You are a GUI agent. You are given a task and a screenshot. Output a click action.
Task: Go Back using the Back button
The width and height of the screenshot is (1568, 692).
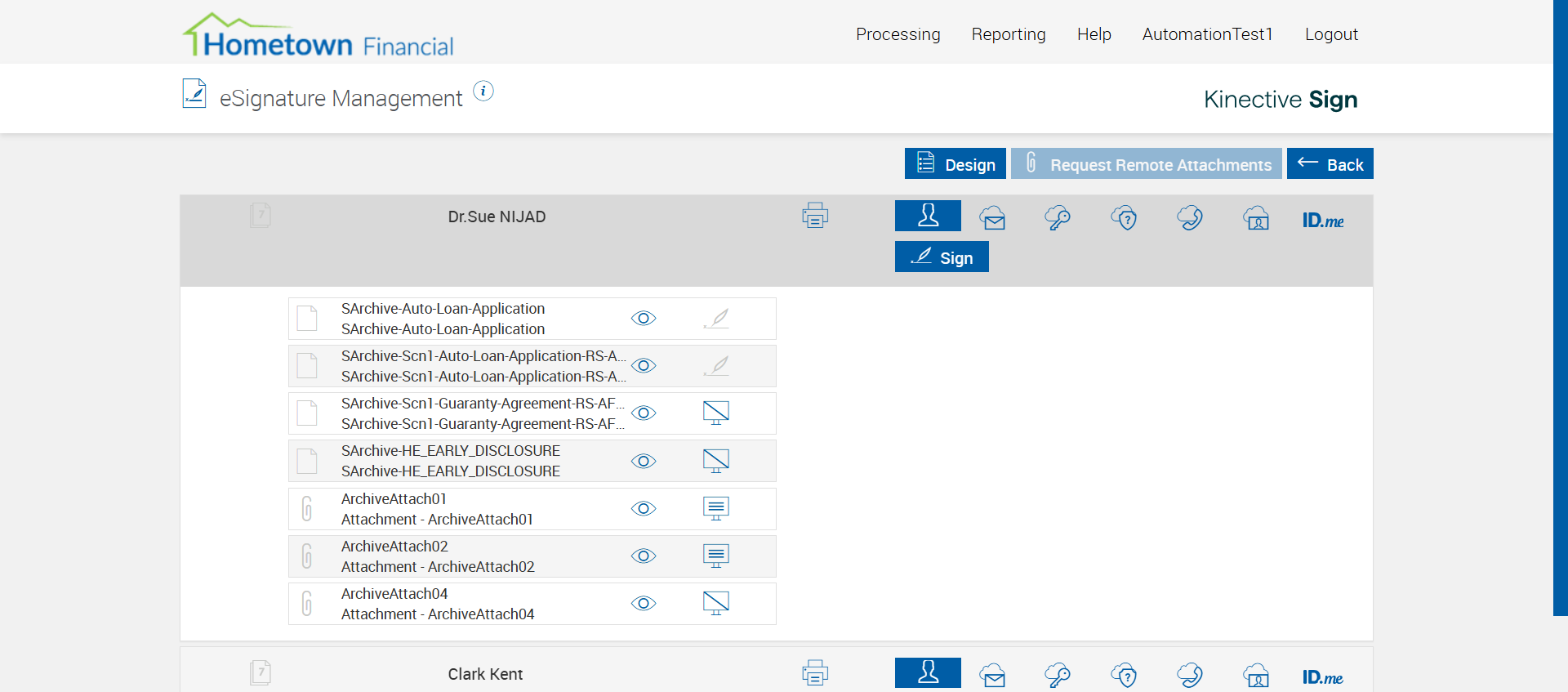[x=1330, y=163]
